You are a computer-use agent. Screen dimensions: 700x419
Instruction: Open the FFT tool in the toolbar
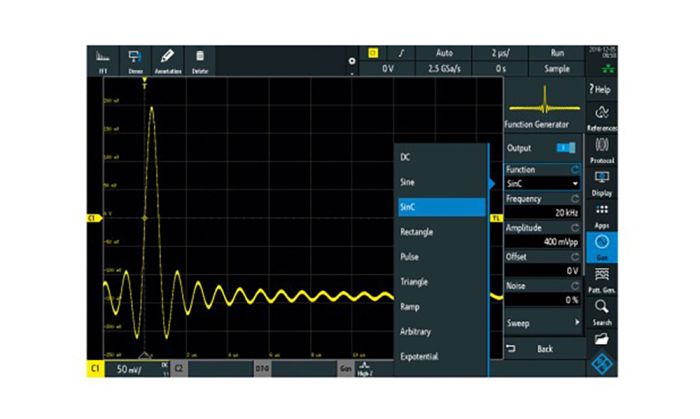click(x=103, y=61)
